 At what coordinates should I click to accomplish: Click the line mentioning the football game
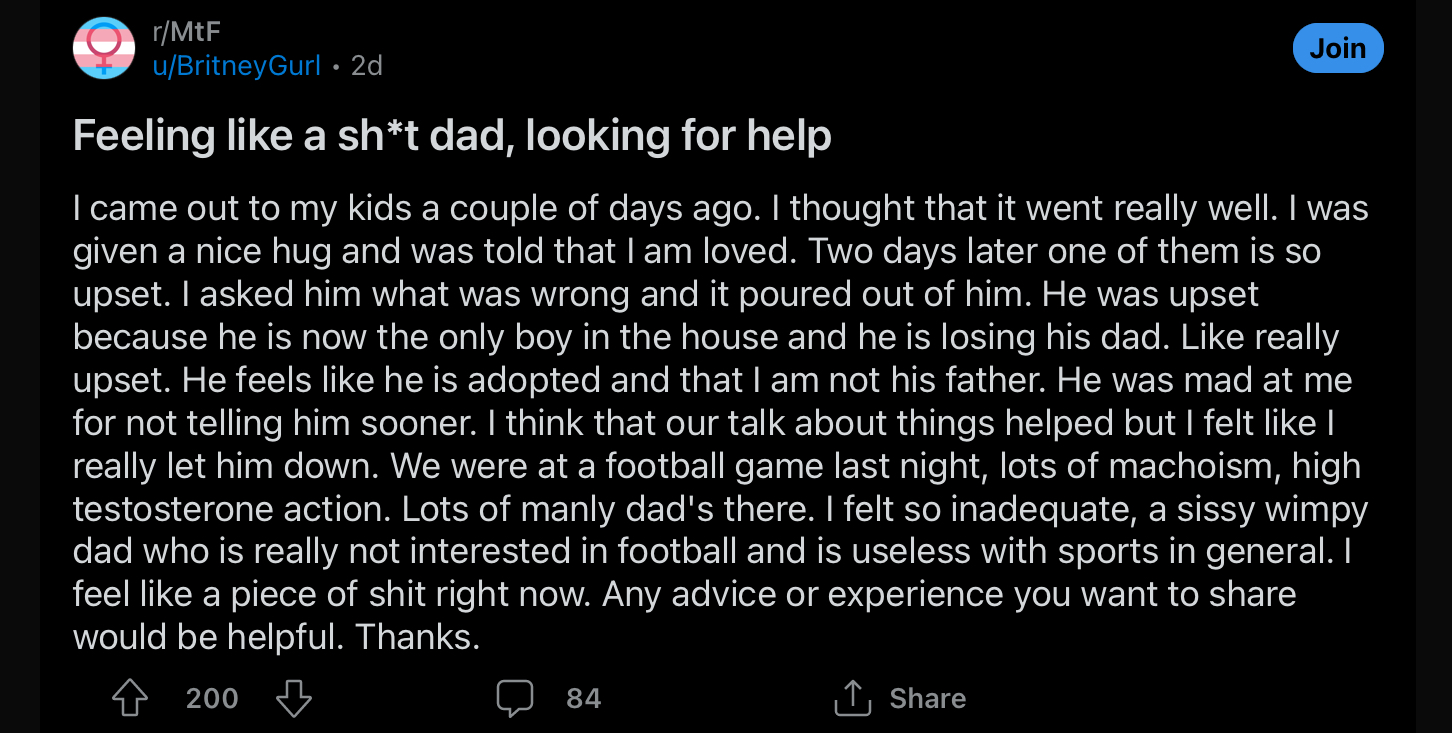tap(717, 466)
